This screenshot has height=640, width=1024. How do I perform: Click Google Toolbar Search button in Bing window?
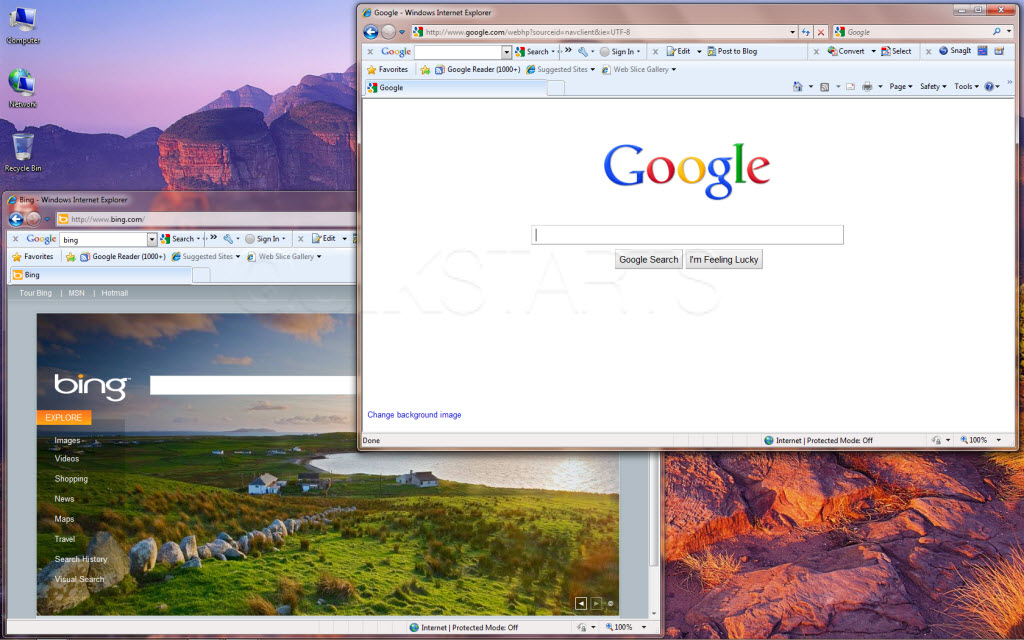[178, 238]
